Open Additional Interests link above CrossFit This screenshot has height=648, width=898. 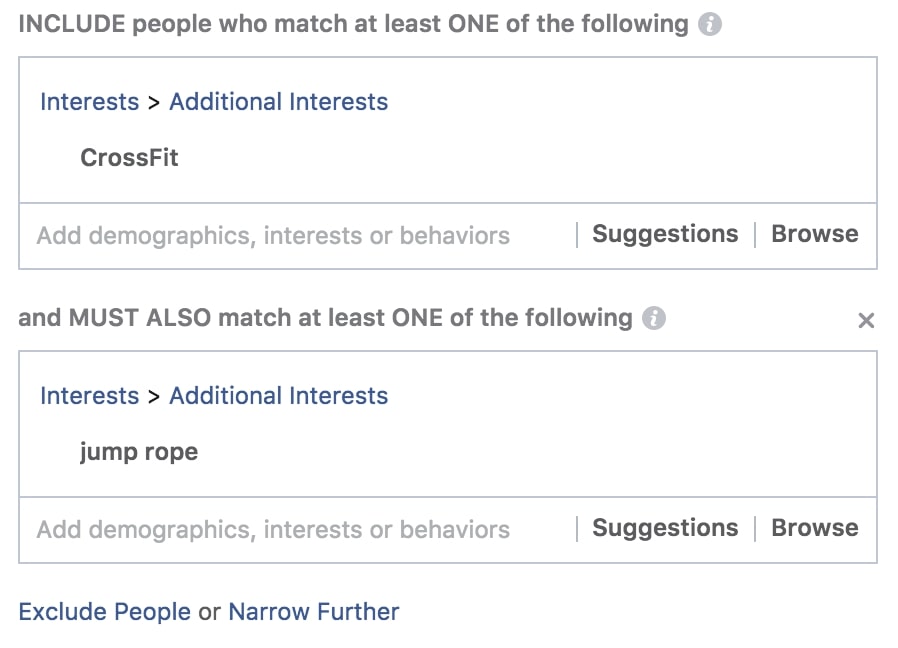pyautogui.click(x=278, y=102)
